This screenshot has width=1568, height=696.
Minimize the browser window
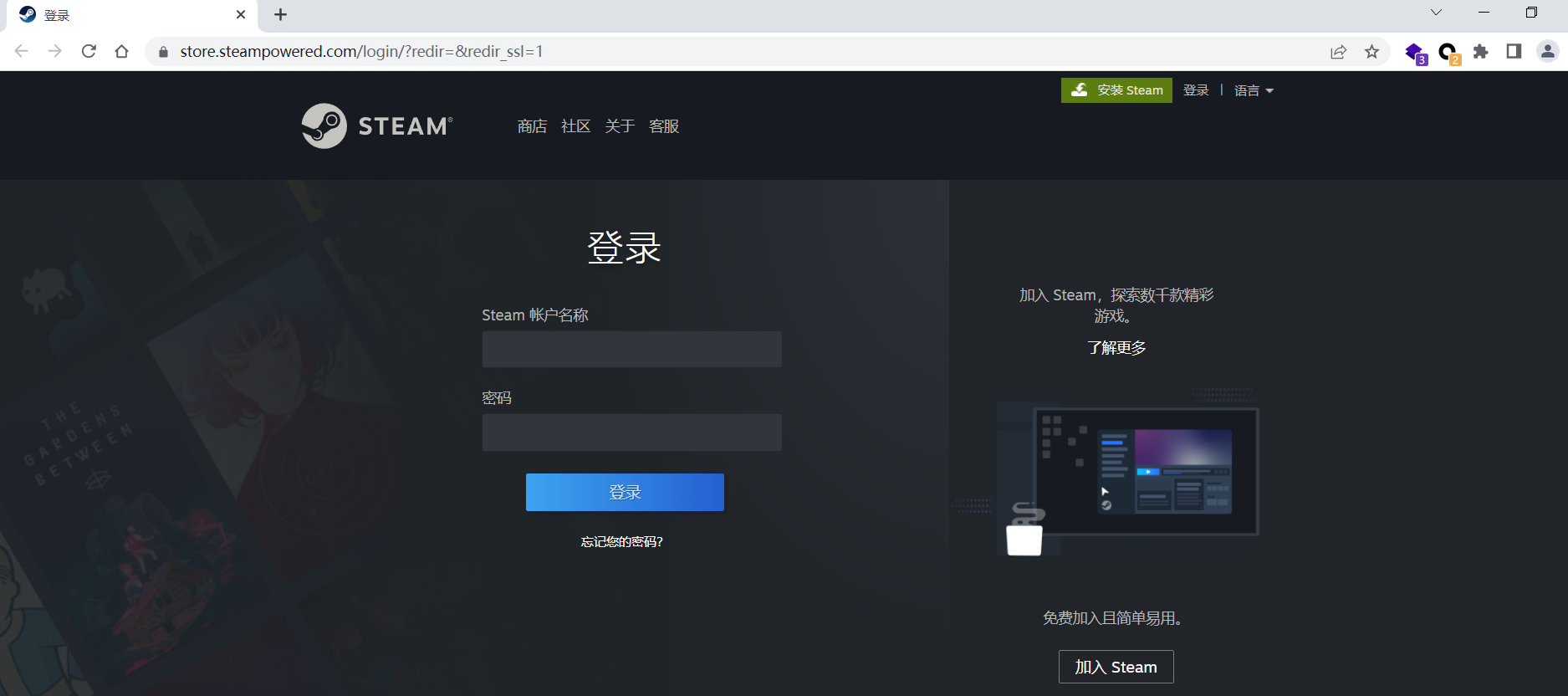[x=1484, y=13]
